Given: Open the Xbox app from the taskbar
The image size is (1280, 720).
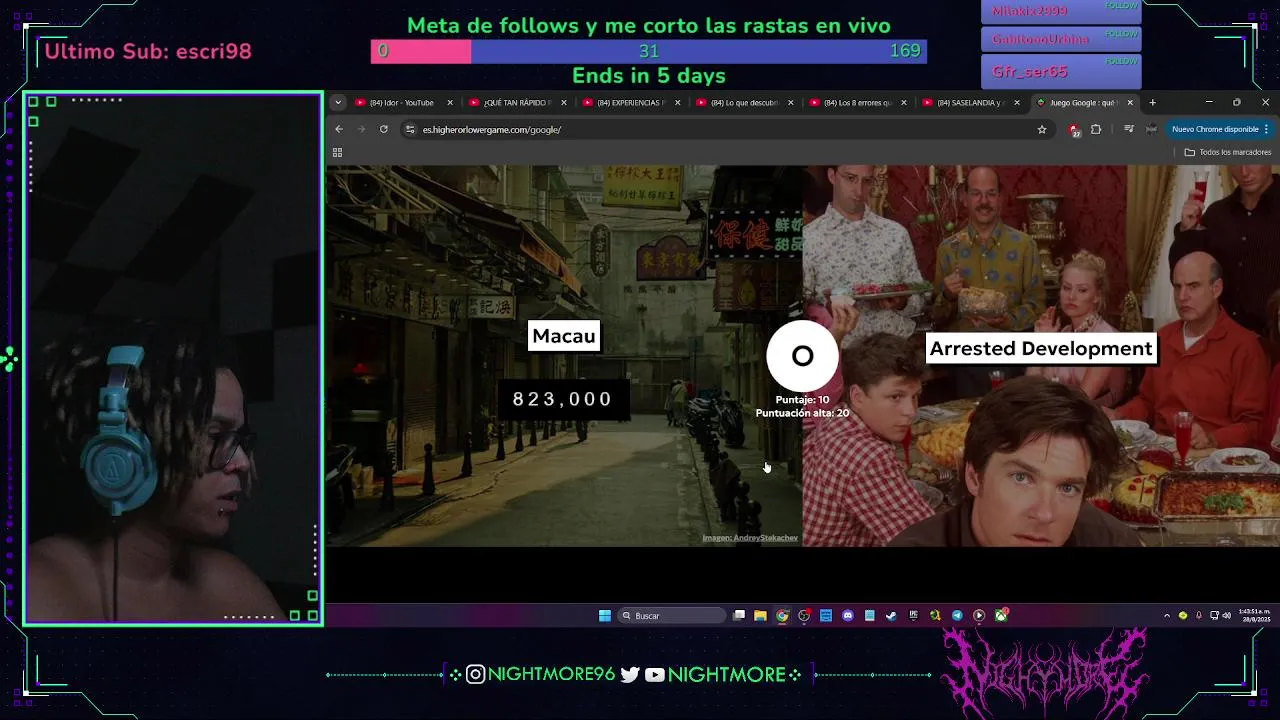Looking at the screenshot, I should click(1001, 615).
